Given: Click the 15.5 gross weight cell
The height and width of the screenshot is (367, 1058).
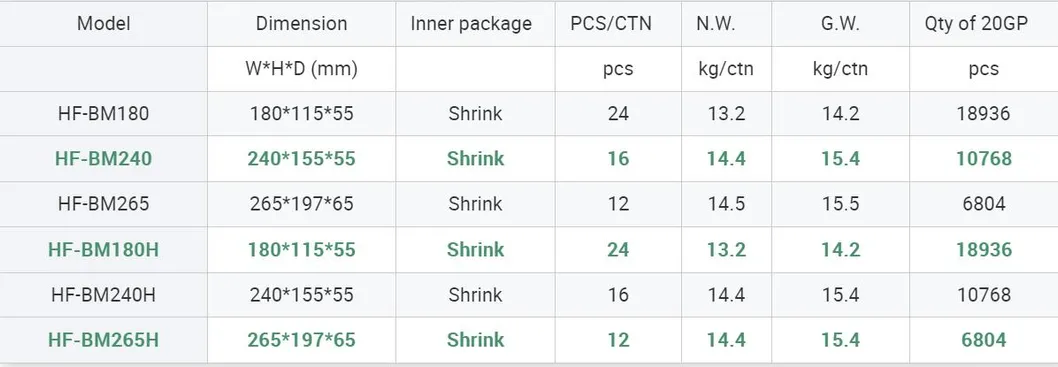Looking at the screenshot, I should tap(840, 204).
